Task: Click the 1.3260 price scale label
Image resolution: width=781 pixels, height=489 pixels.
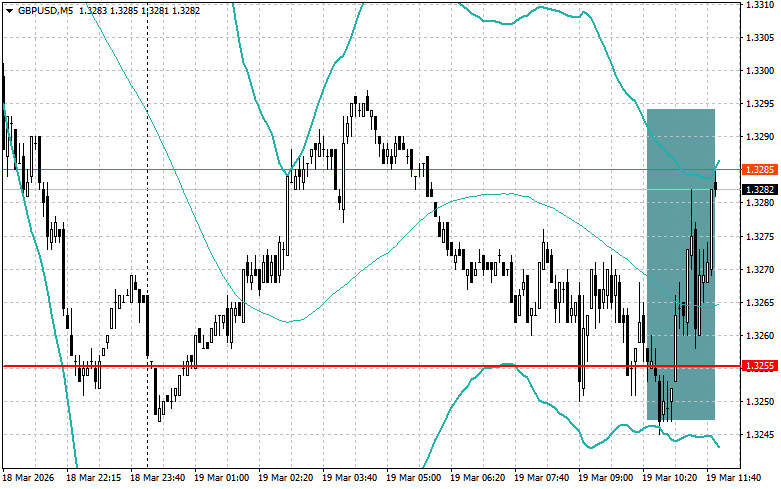Action: click(x=760, y=336)
